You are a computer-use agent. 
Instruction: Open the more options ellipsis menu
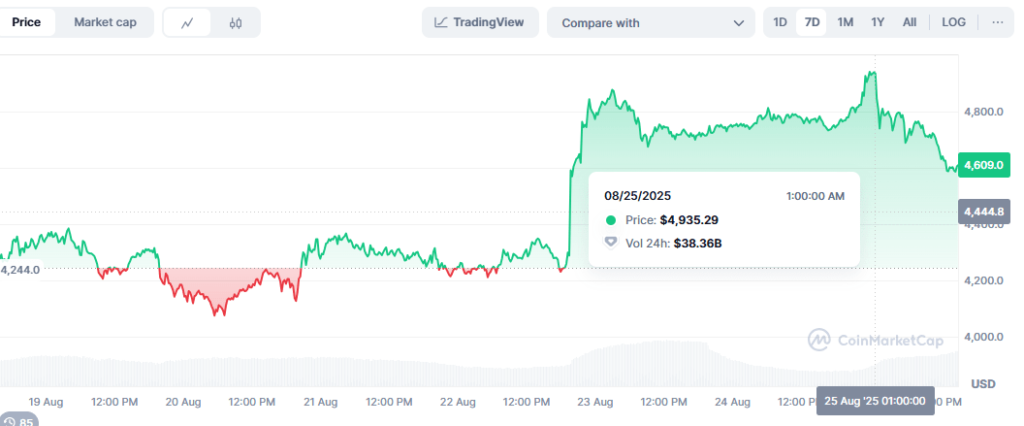997,22
